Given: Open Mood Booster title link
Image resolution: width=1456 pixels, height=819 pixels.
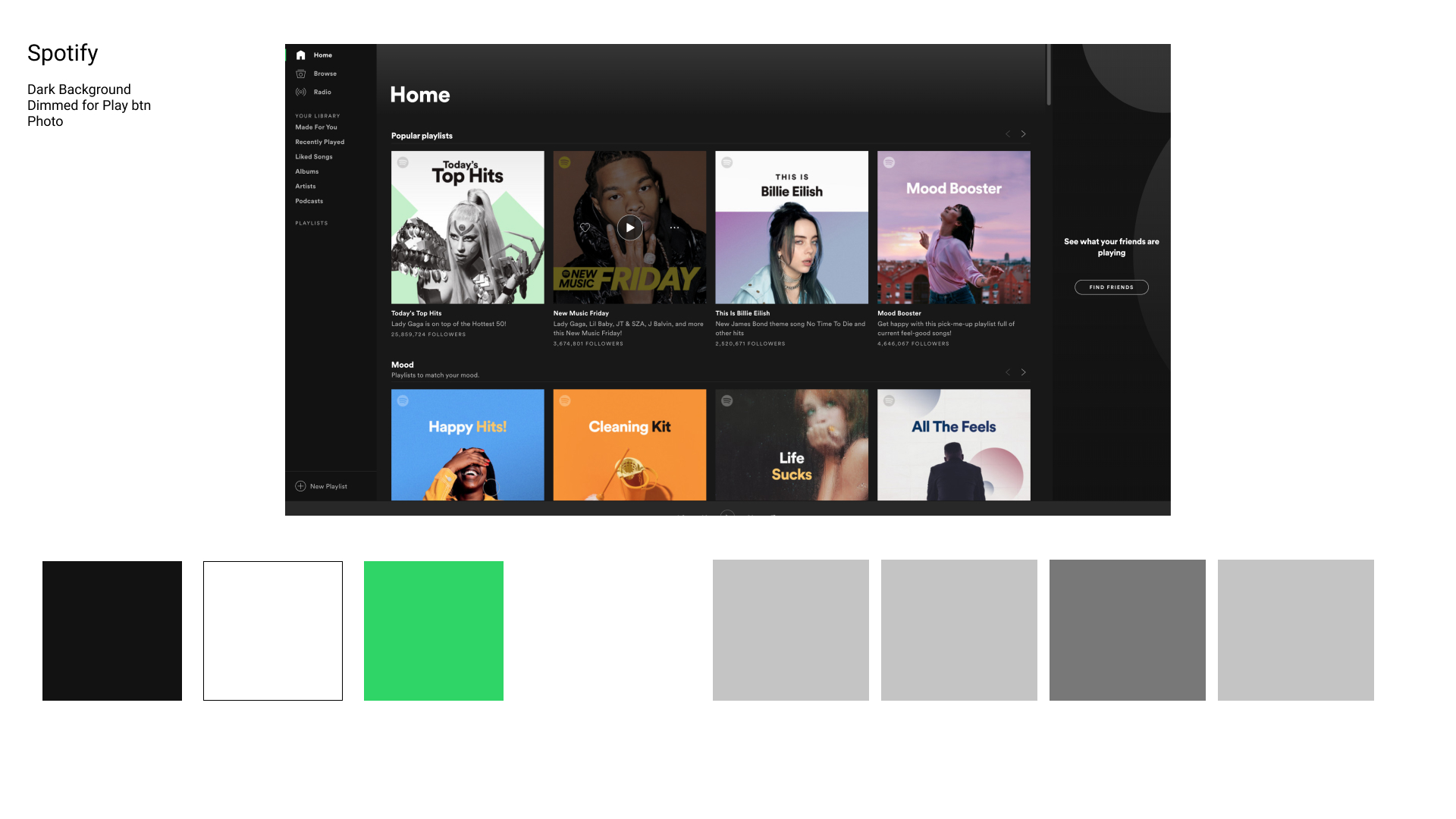Looking at the screenshot, I should coord(899,313).
